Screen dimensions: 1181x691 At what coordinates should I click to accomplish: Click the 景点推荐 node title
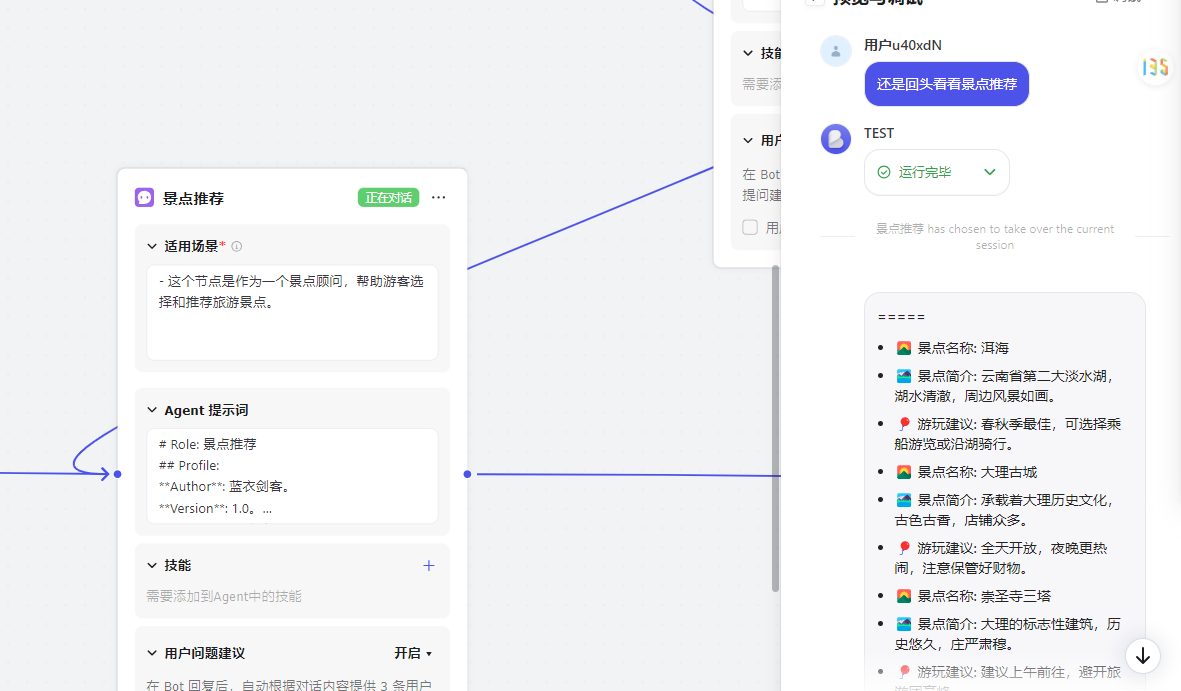point(194,198)
